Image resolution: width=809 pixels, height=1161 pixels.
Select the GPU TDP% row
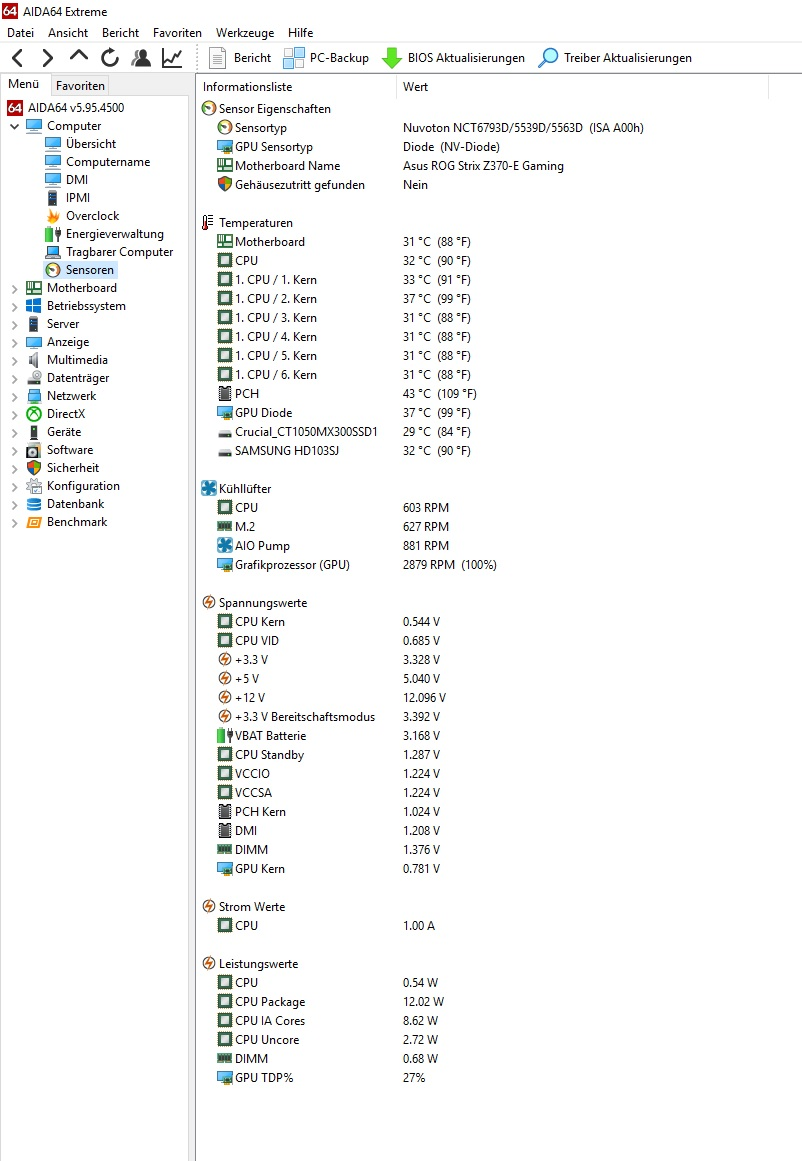(321, 1077)
